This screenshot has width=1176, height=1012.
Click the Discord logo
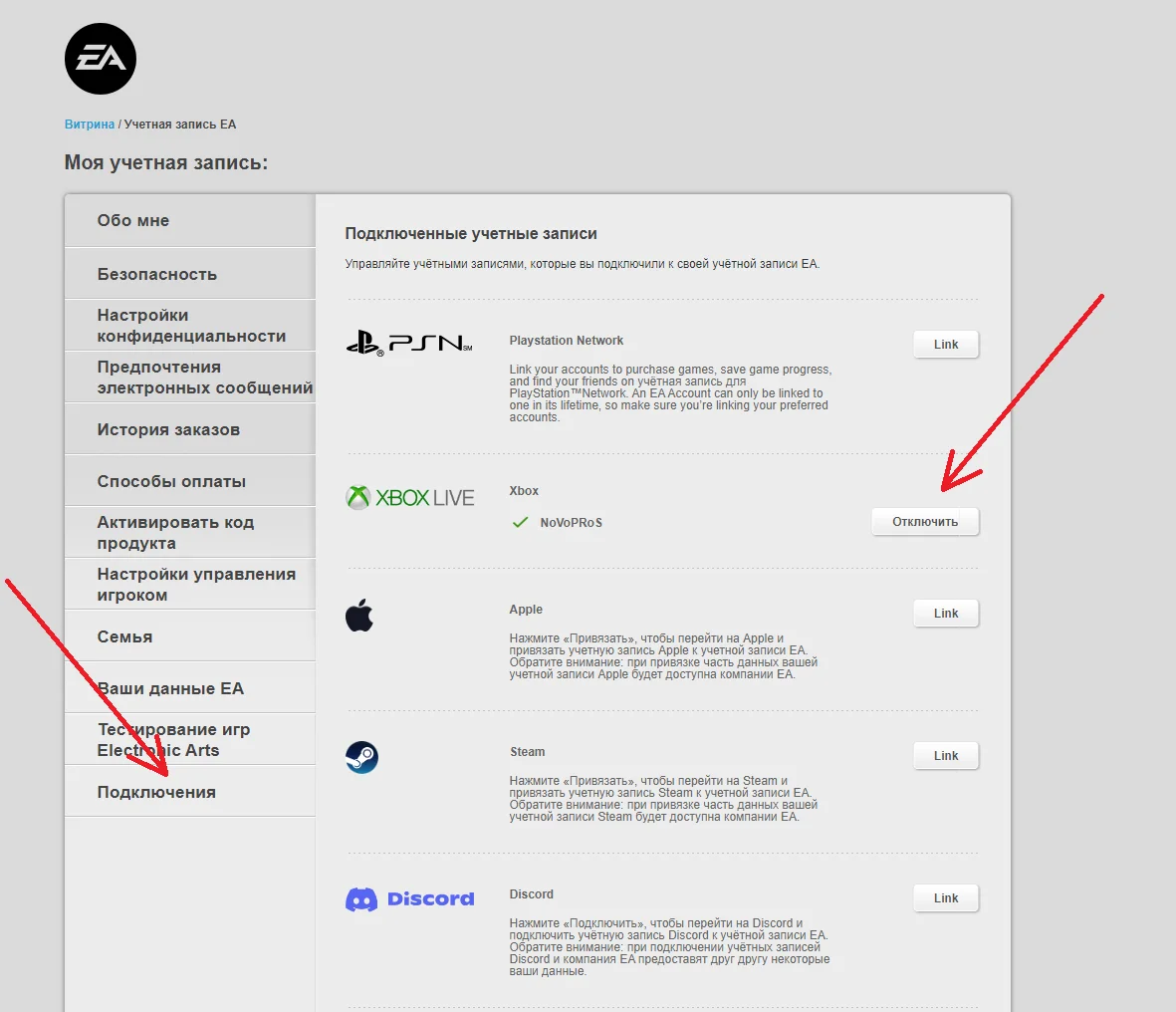(409, 898)
